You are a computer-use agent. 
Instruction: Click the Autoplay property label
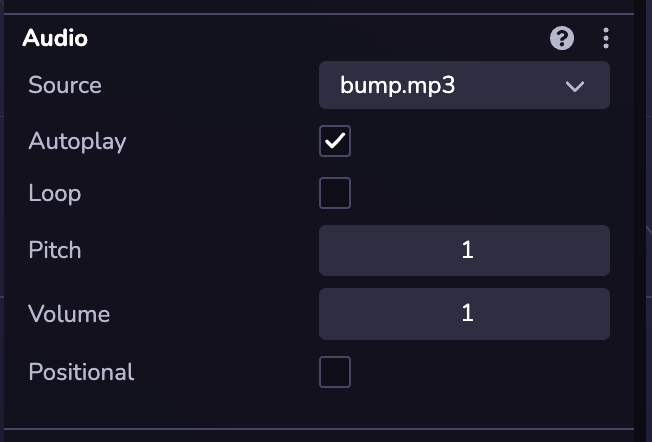(x=77, y=141)
